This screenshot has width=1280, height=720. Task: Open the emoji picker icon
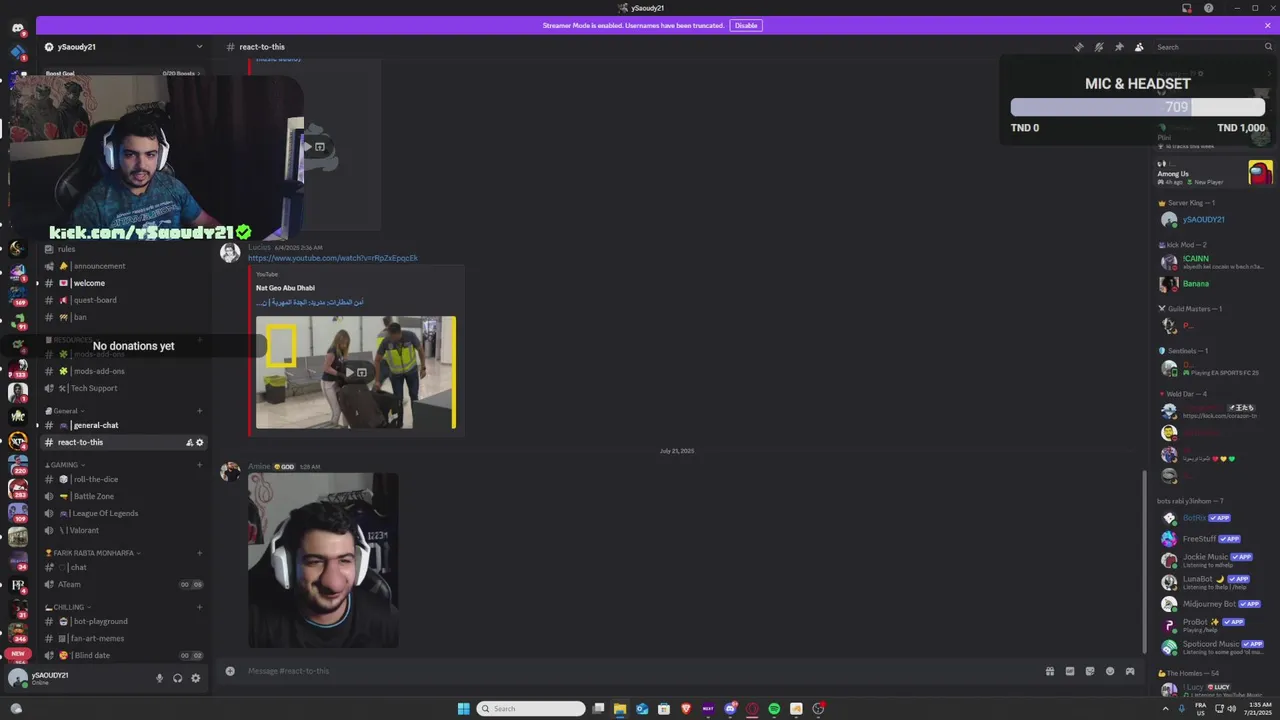[x=1110, y=671]
